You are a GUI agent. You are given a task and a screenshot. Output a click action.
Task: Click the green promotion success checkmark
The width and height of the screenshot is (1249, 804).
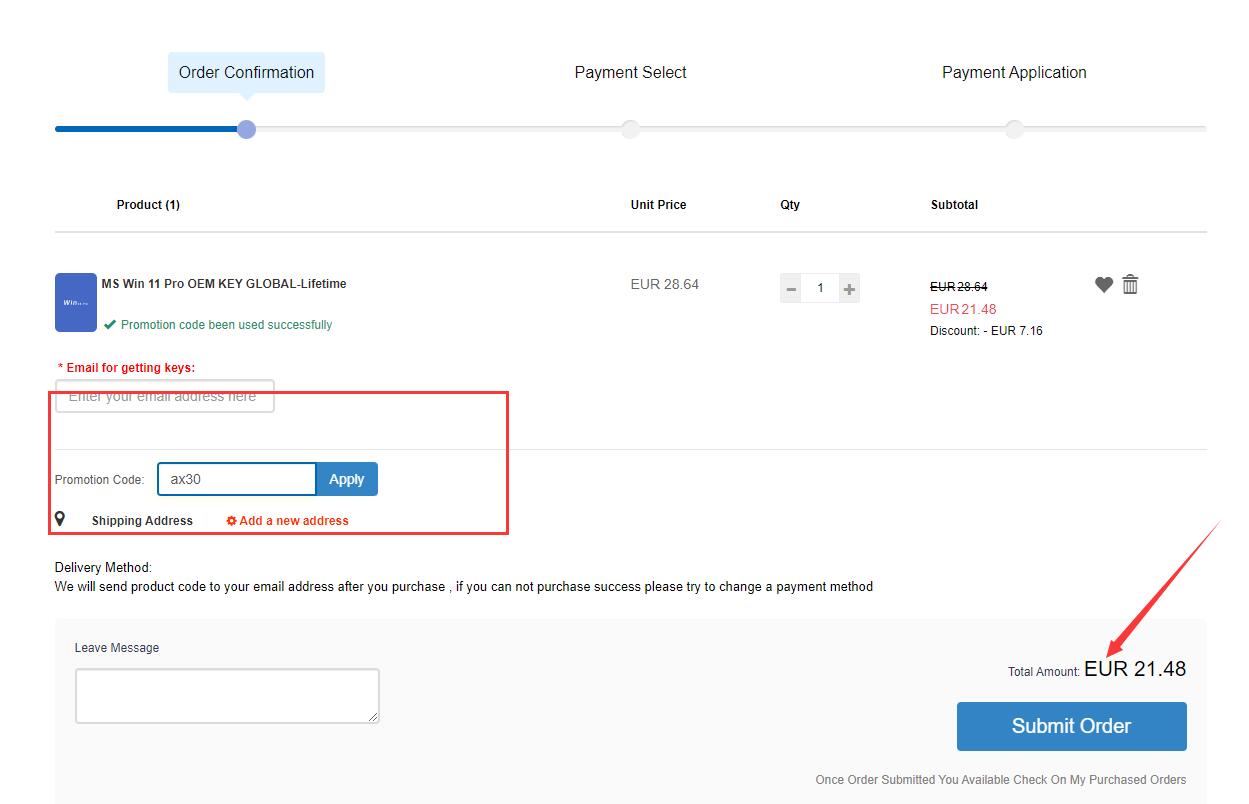[x=110, y=325]
